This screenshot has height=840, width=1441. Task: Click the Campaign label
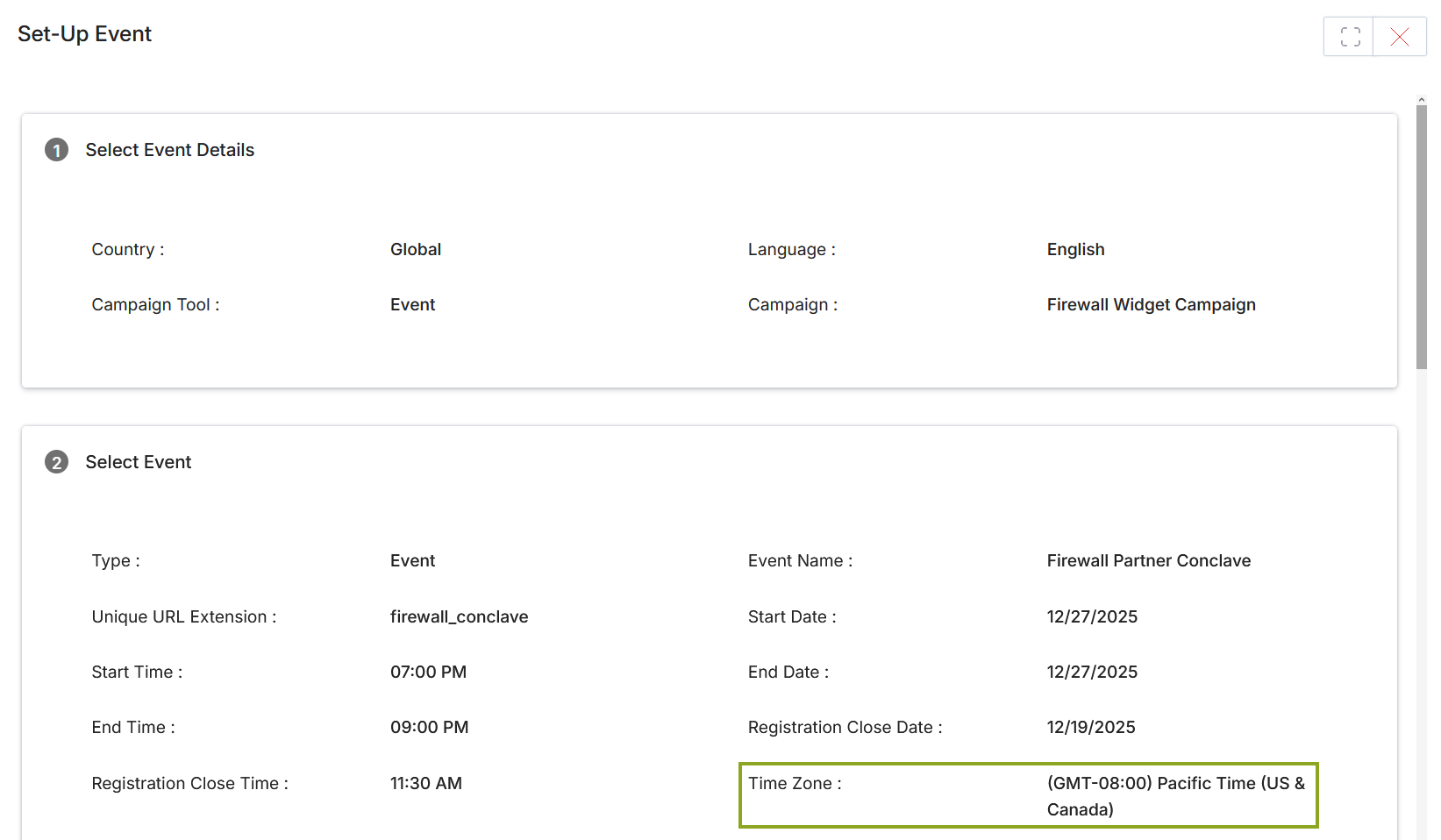792,305
